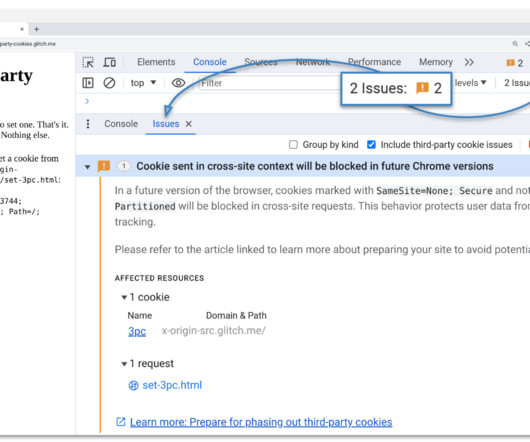The width and height of the screenshot is (530, 442).
Task: Click the 'x-origin-src.glitch.me/' domain text
Action: pyautogui.click(x=214, y=331)
